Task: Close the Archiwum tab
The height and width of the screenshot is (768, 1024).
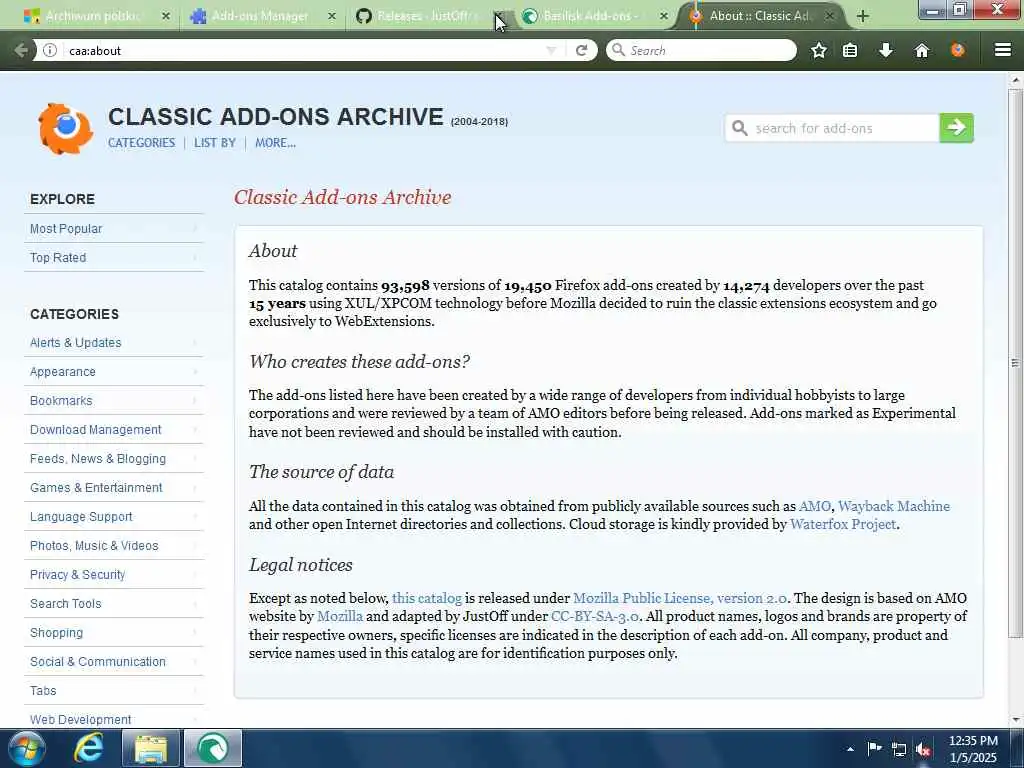Action: point(166,16)
